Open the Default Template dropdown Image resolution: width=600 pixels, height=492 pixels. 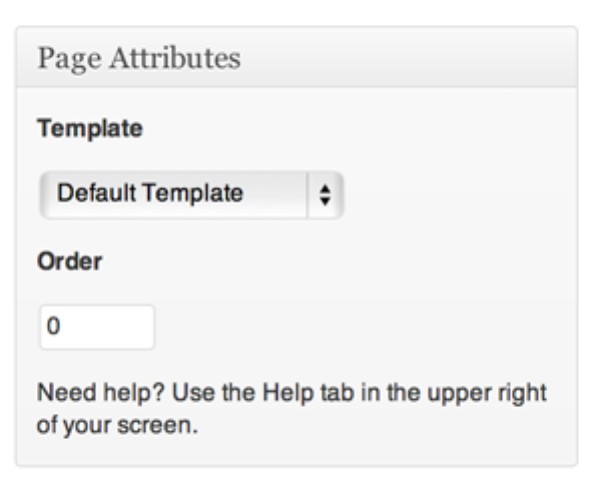(190, 193)
